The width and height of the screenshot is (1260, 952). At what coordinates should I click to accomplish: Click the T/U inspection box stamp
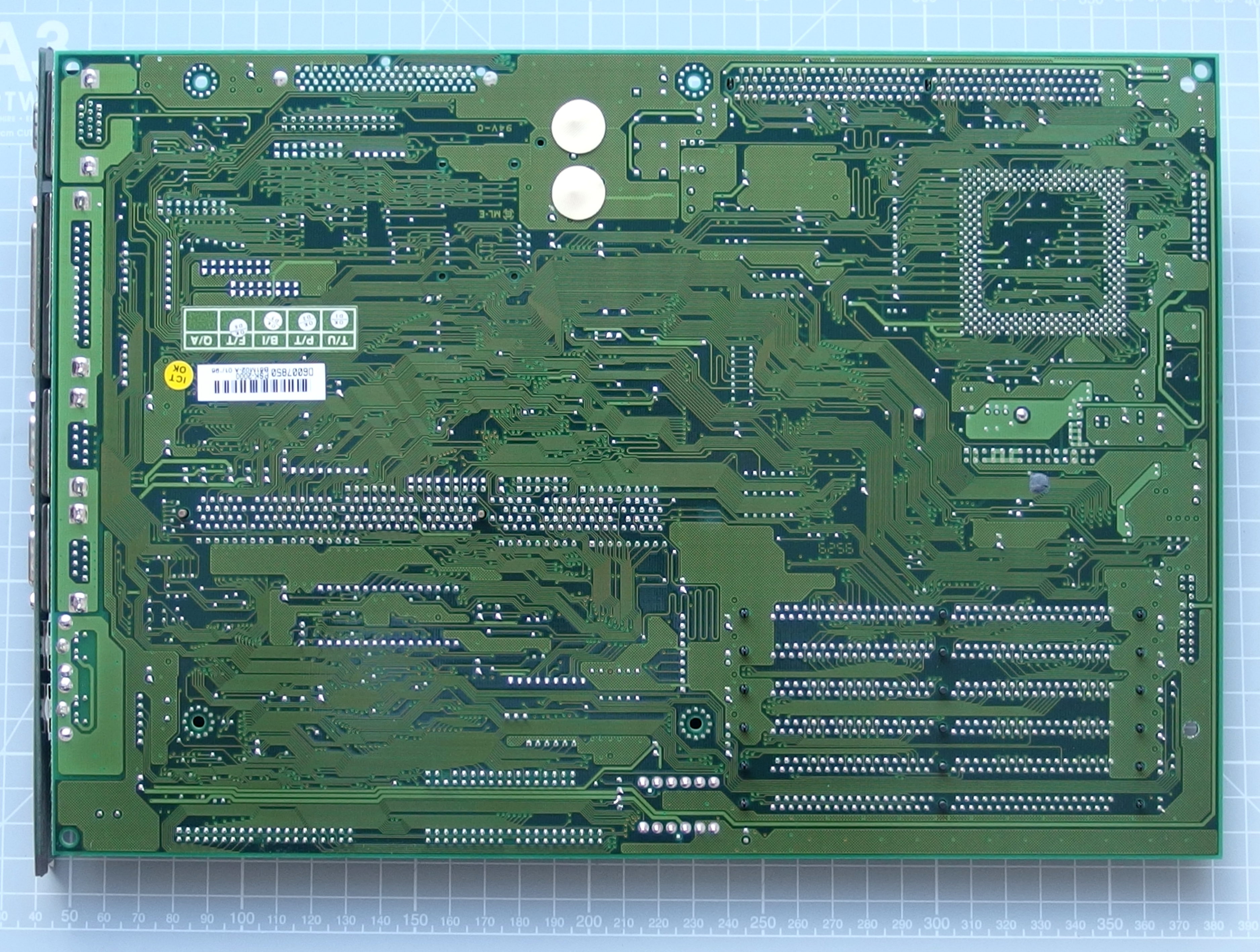pos(339,321)
